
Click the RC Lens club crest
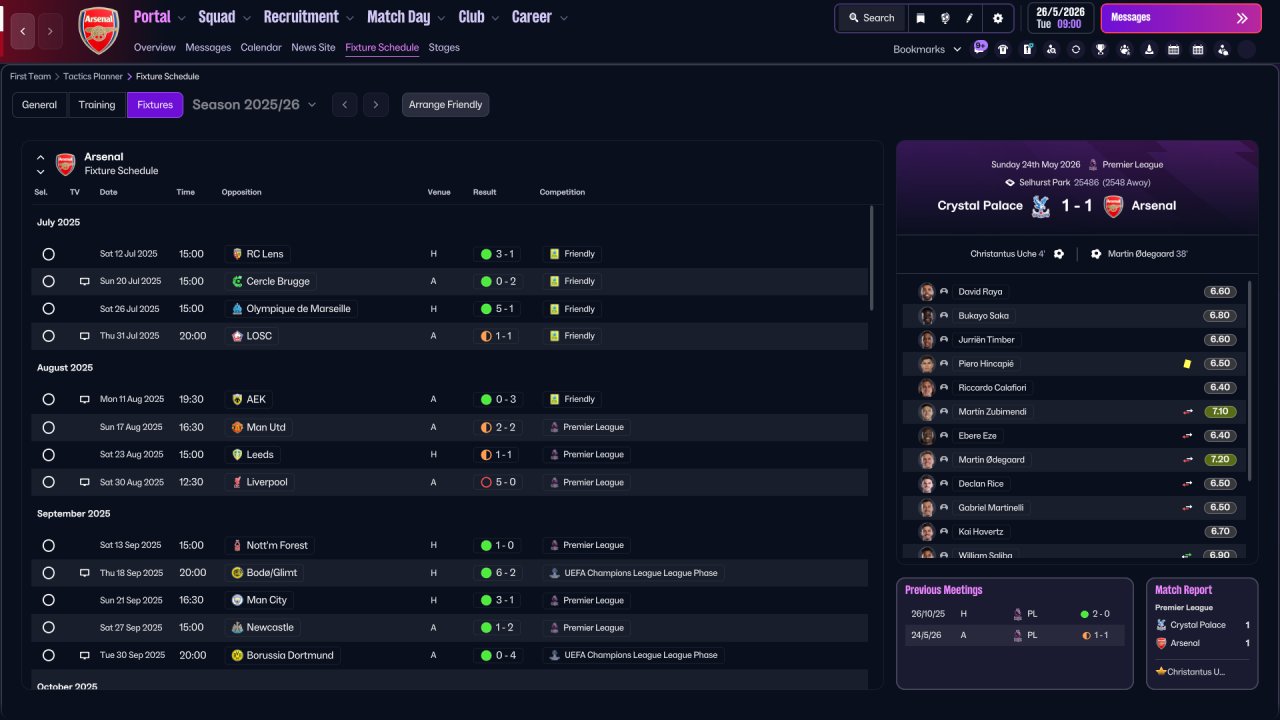click(237, 254)
